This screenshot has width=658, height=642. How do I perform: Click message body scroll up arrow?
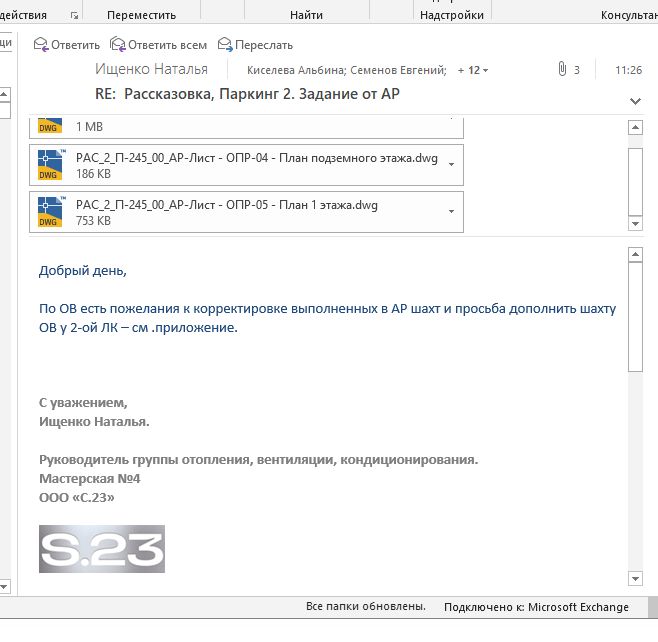(635, 254)
